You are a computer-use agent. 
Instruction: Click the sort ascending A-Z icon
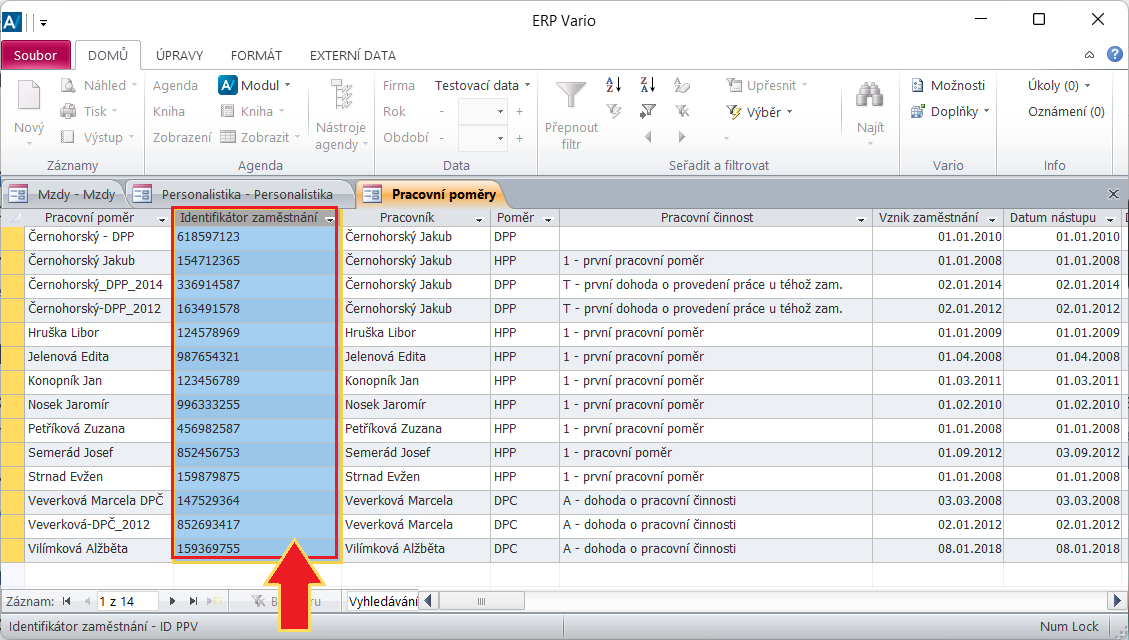click(x=614, y=85)
